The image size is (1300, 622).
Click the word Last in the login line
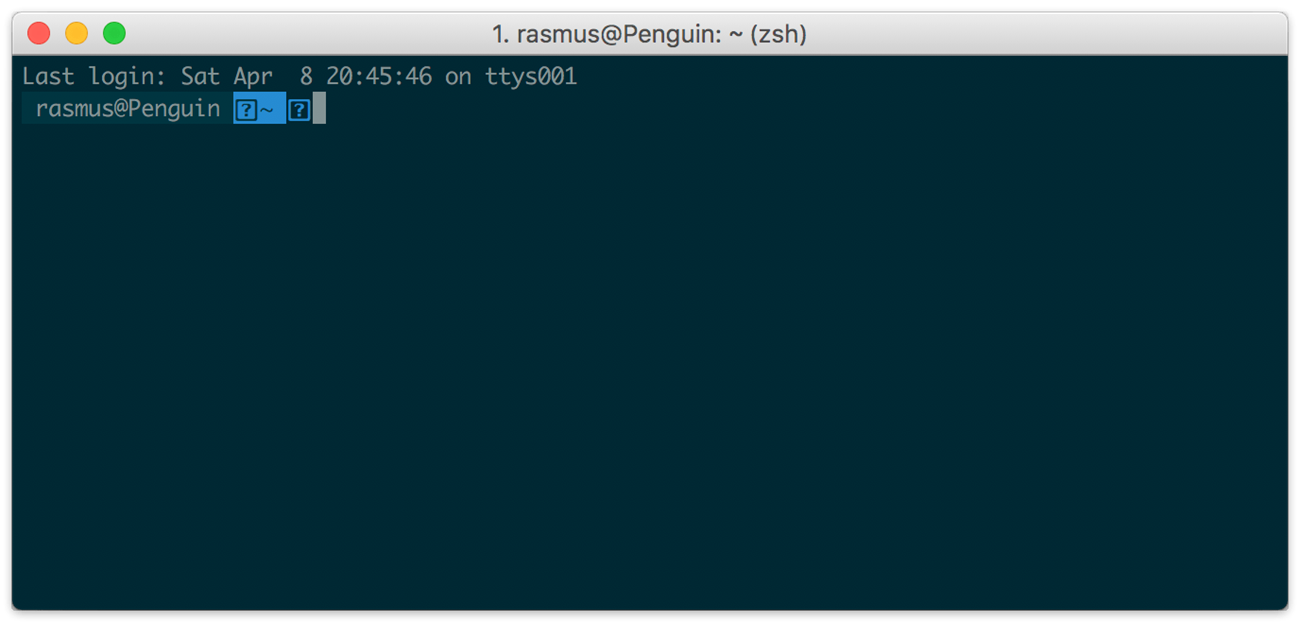pyautogui.click(x=48, y=77)
